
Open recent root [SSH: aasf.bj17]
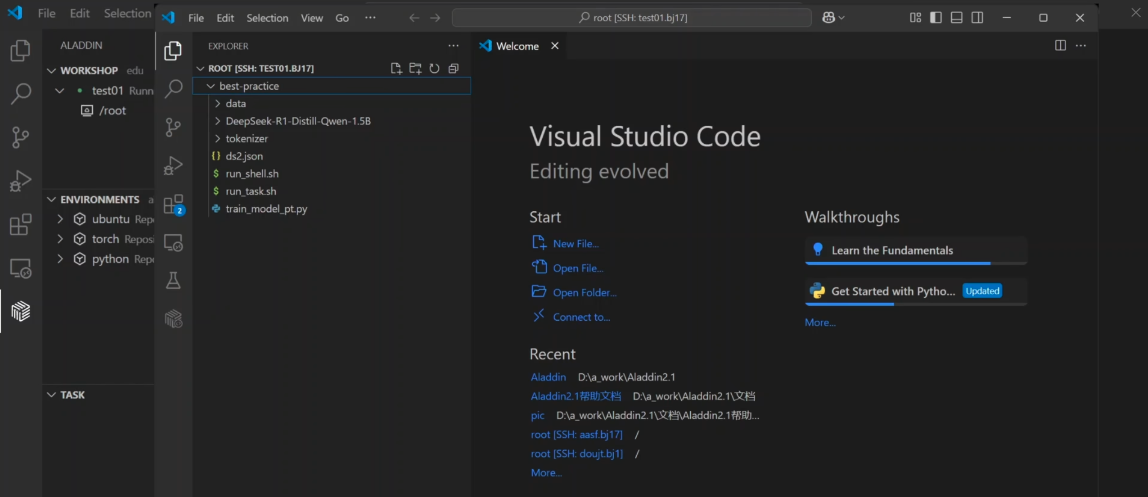click(x=577, y=435)
